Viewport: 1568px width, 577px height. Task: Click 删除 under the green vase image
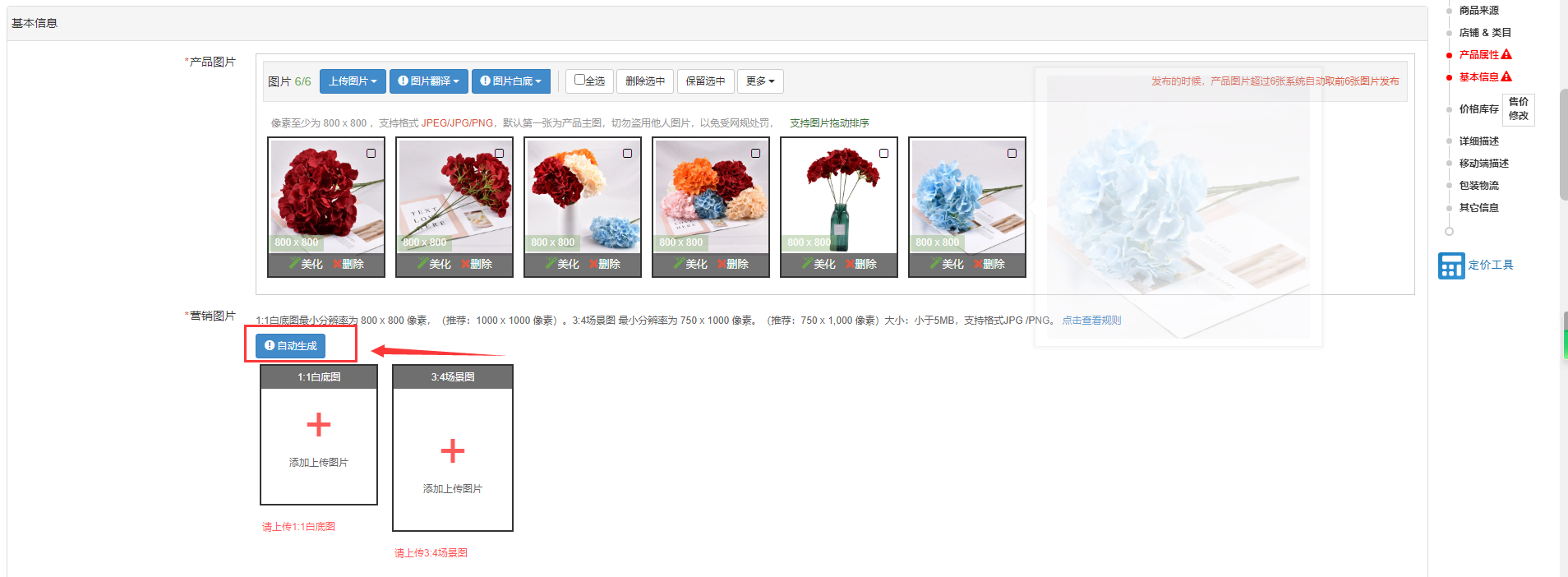pyautogui.click(x=860, y=264)
